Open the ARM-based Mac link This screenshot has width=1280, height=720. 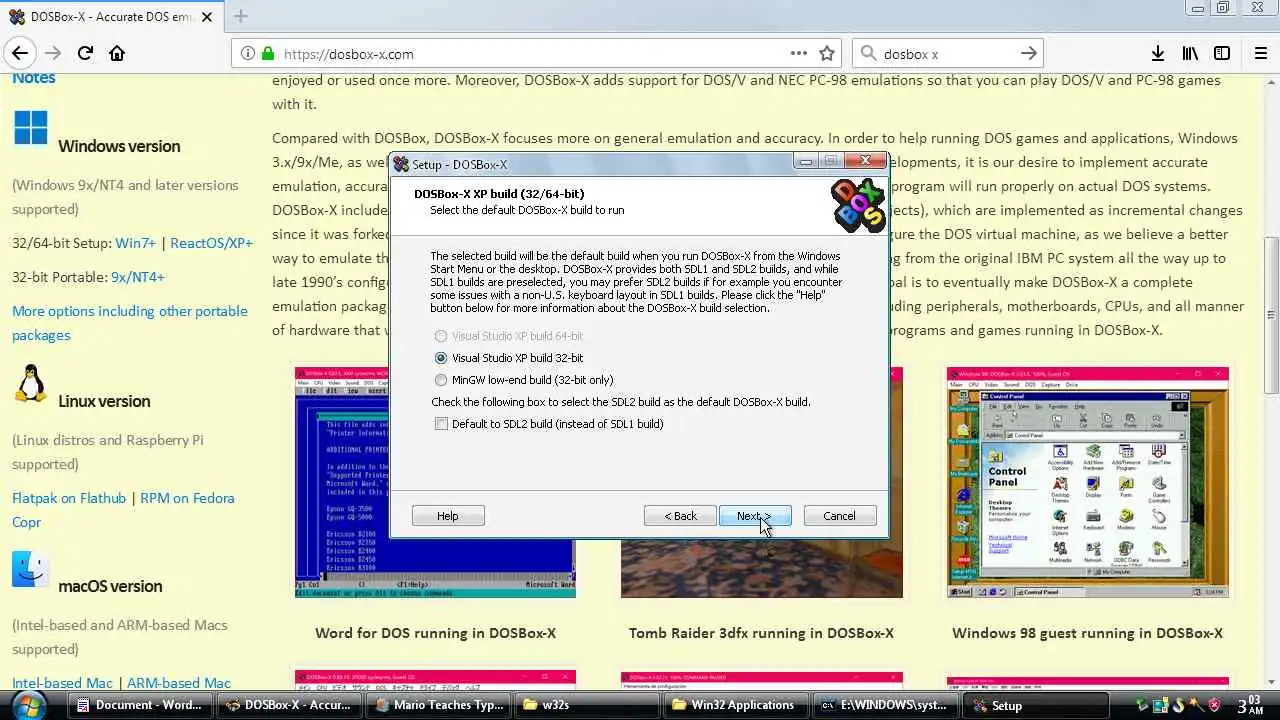pos(179,683)
